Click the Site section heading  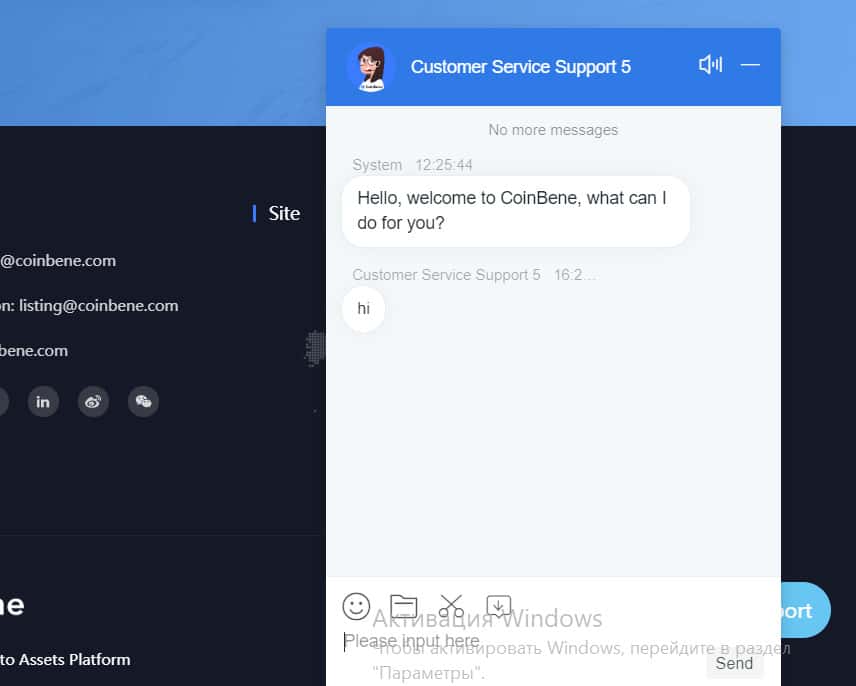pyautogui.click(x=284, y=213)
